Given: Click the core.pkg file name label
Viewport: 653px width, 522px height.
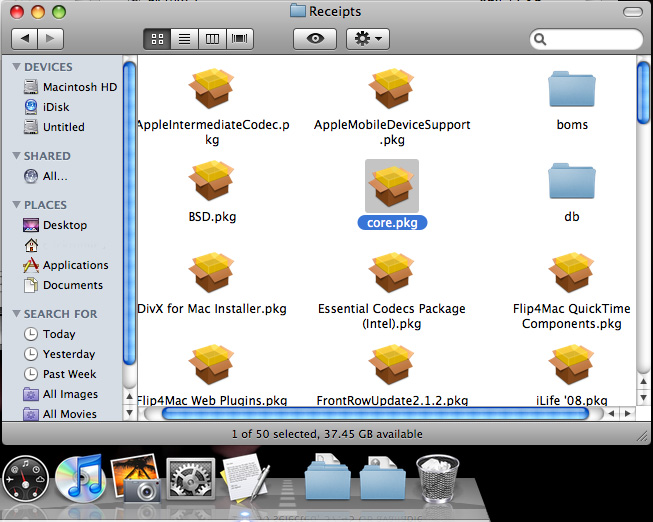Looking at the screenshot, I should point(392,222).
